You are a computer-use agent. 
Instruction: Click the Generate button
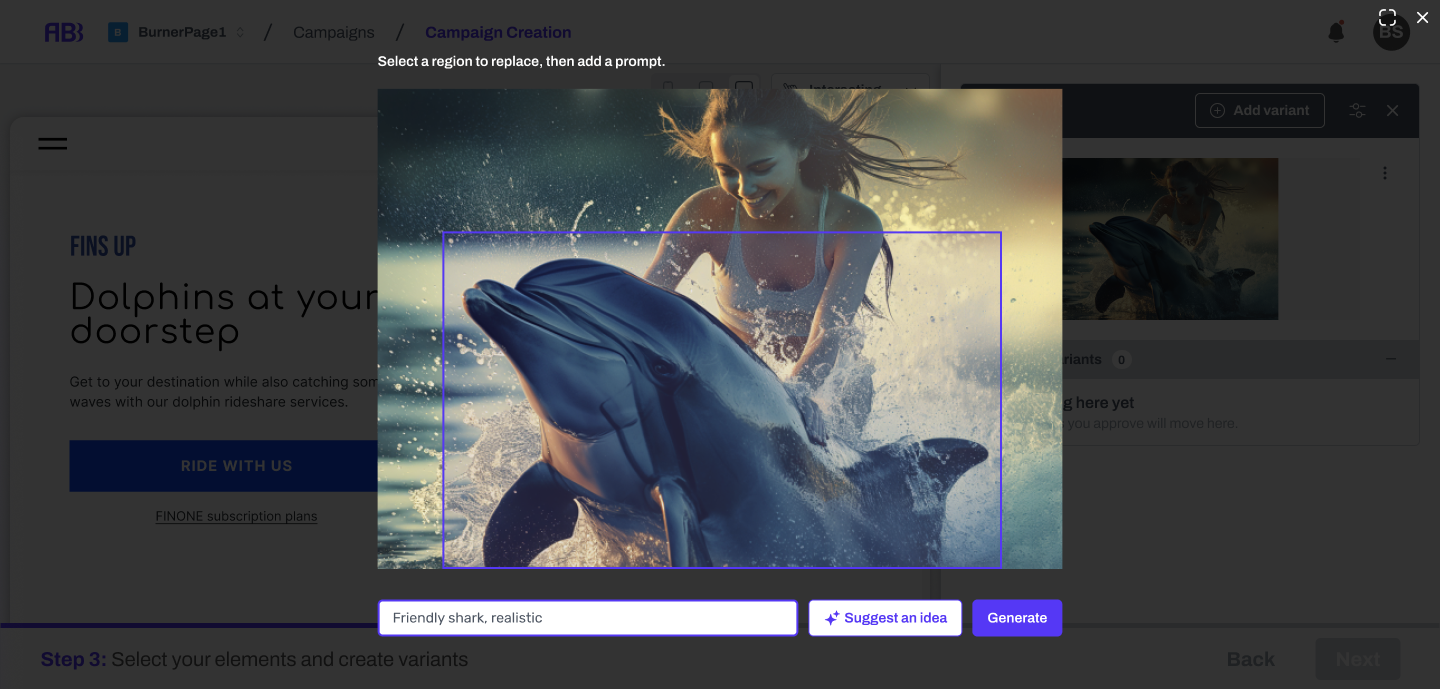tap(1017, 618)
